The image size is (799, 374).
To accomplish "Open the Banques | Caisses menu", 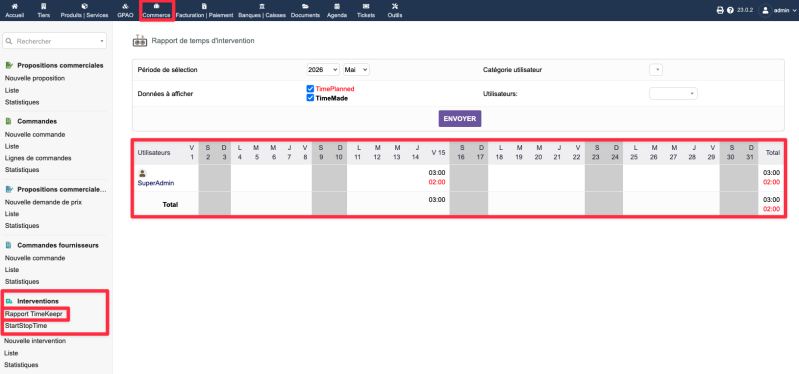I will (262, 10).
